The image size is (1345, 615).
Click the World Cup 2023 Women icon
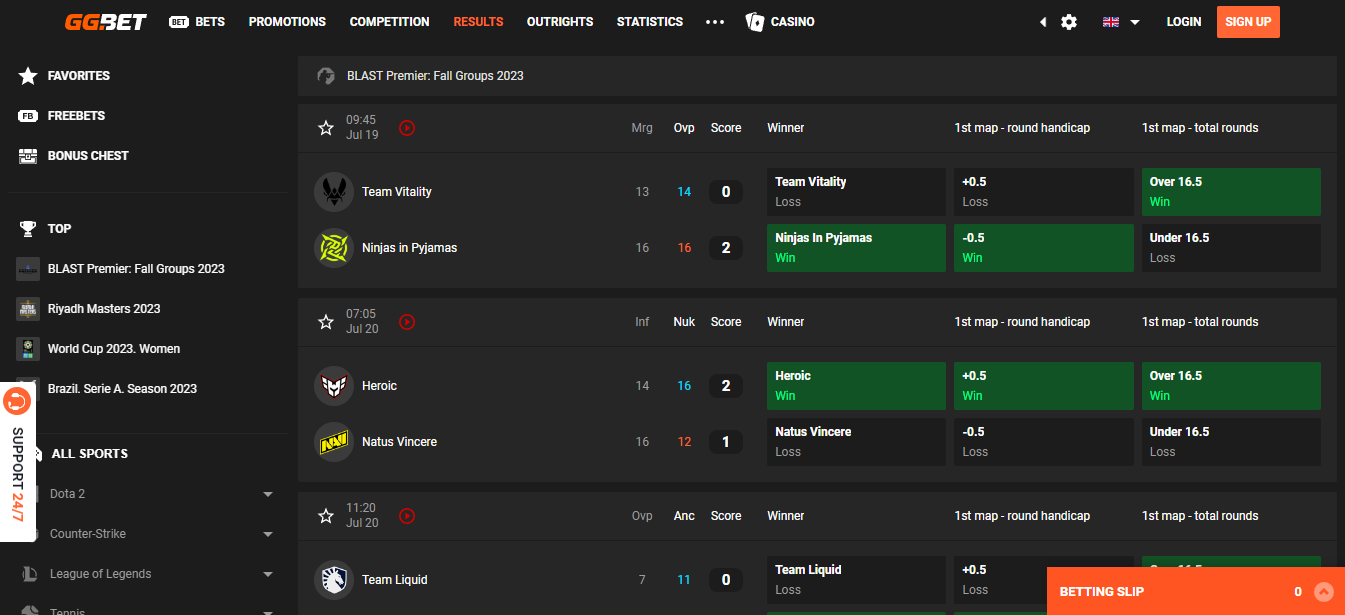(x=28, y=349)
